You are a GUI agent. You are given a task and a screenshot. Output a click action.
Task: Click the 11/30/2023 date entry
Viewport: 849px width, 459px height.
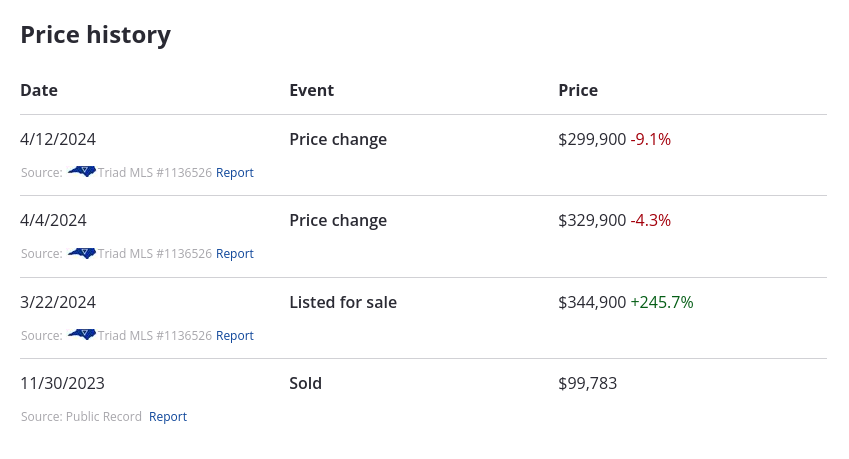(x=62, y=383)
